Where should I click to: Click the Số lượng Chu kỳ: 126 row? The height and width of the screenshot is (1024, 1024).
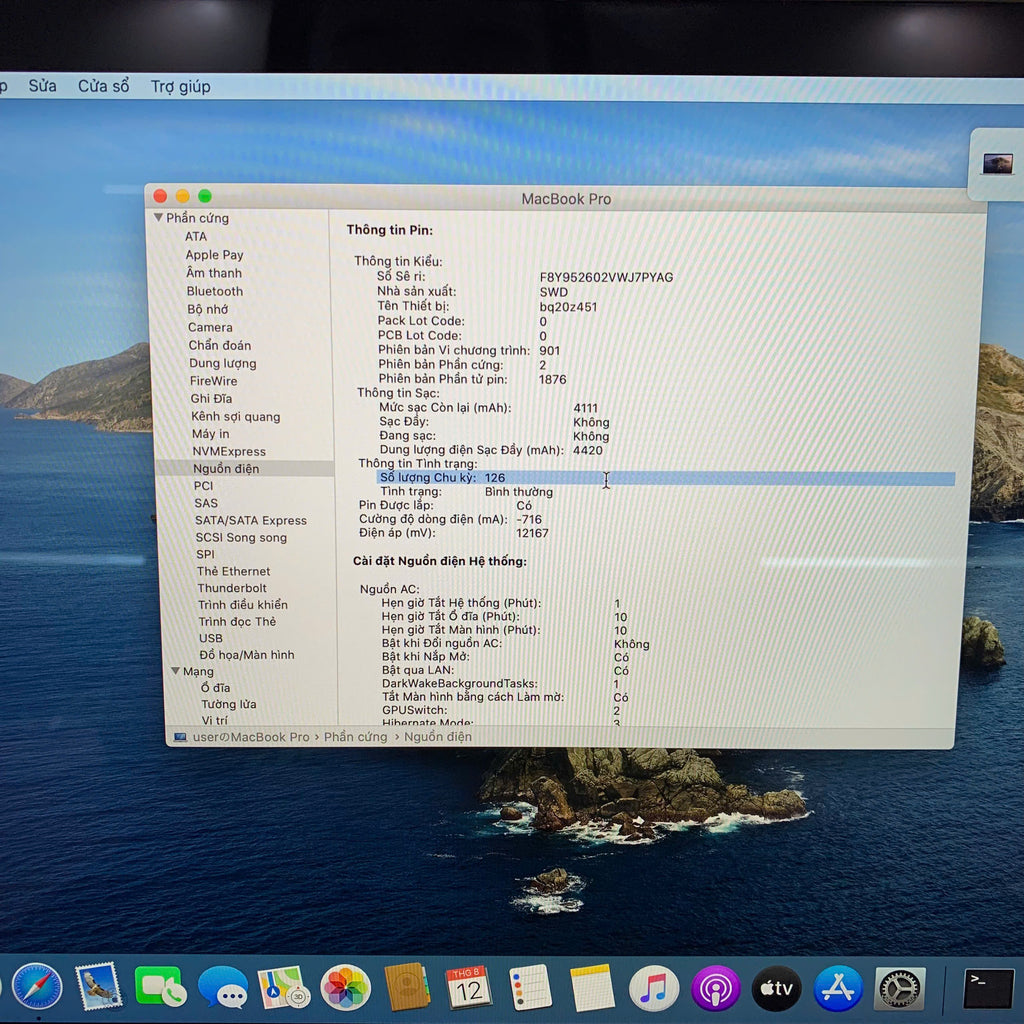pyautogui.click(x=665, y=478)
